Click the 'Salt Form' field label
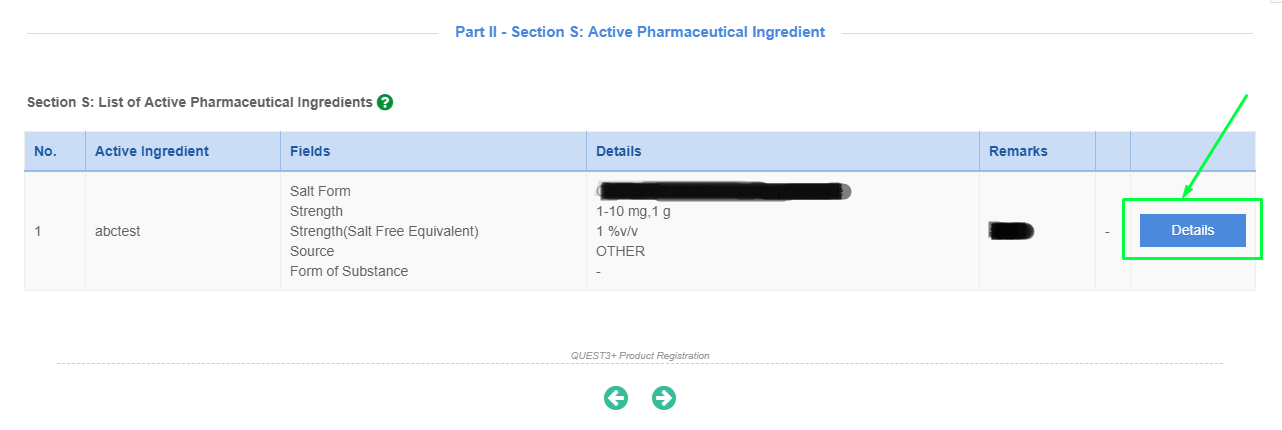This screenshot has height=430, width=1282. pos(320,191)
